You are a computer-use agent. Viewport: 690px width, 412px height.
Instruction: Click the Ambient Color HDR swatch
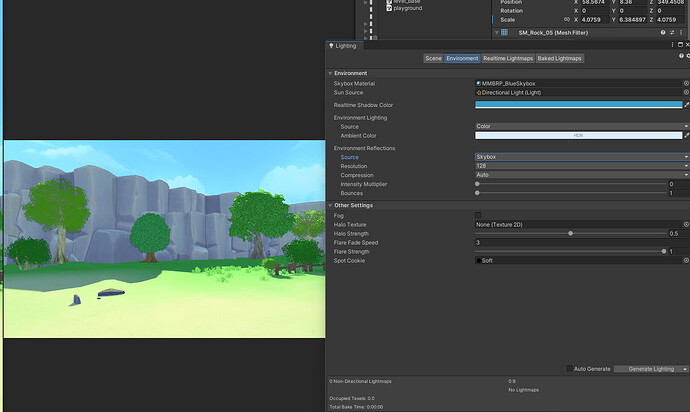tap(578, 136)
